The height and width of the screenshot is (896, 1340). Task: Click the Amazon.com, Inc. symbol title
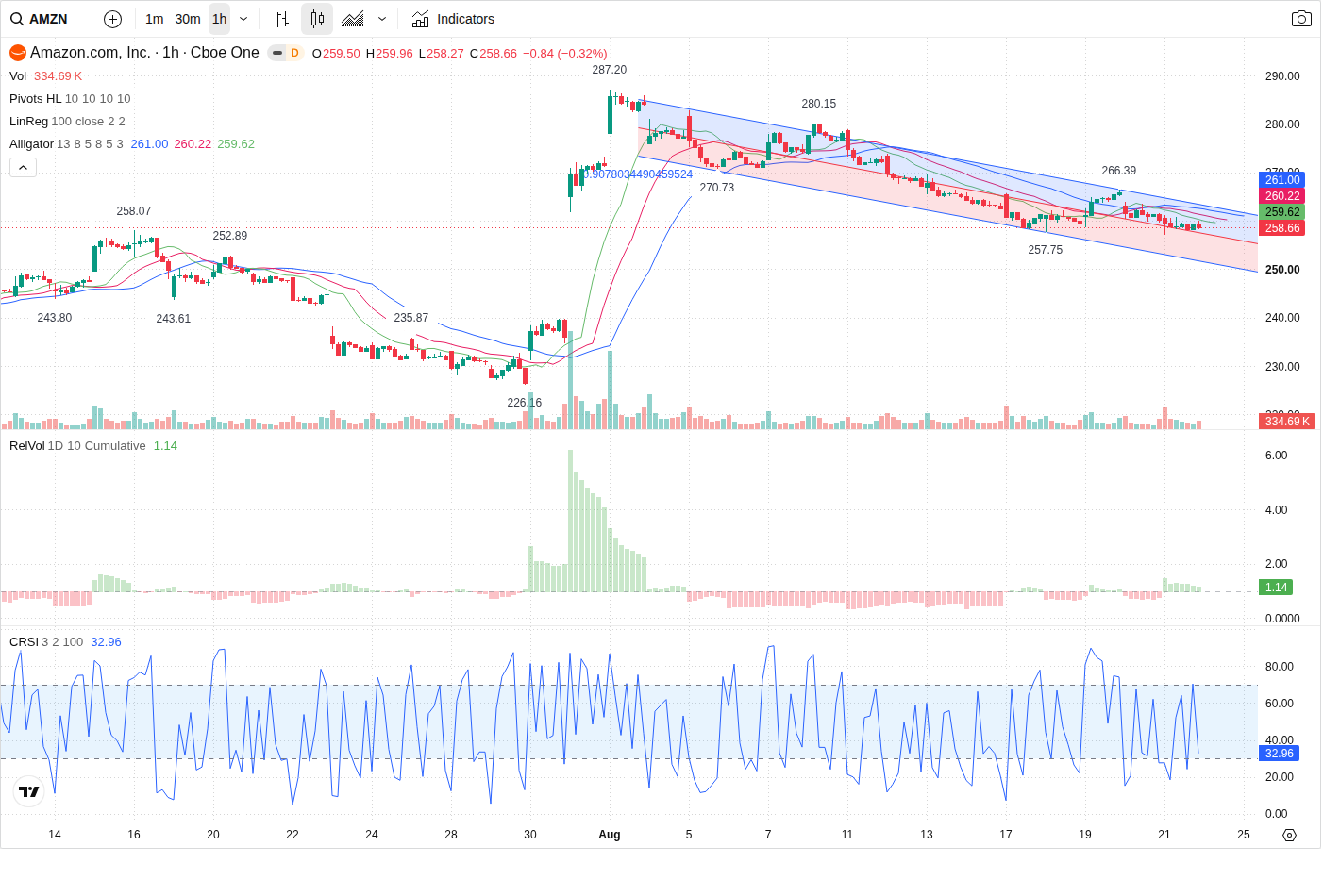pos(91,53)
